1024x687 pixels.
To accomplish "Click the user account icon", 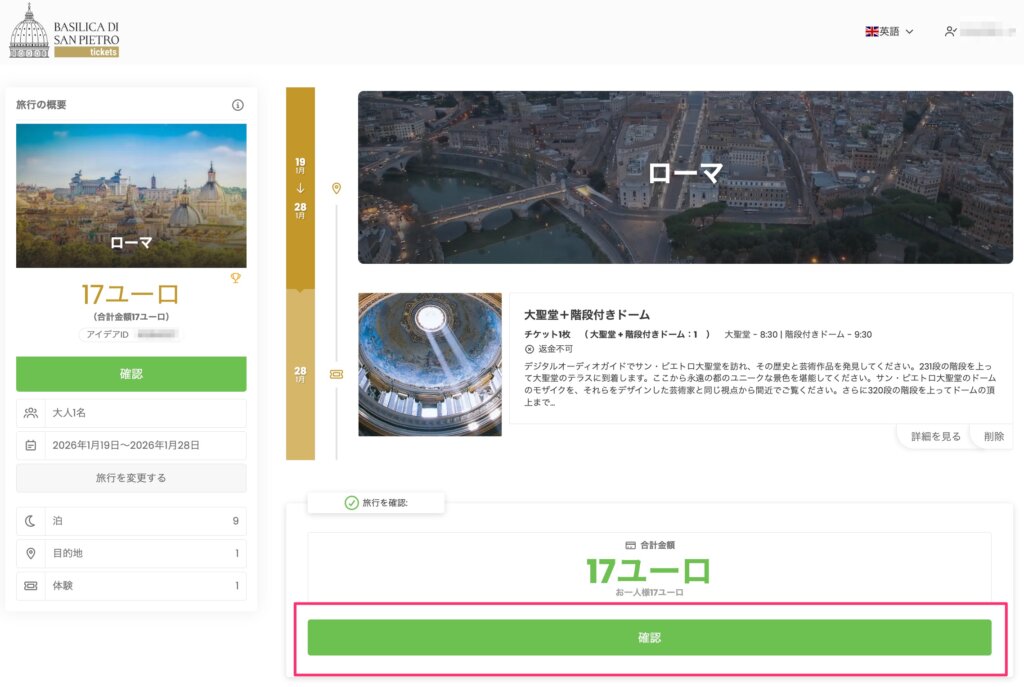I will pos(950,32).
